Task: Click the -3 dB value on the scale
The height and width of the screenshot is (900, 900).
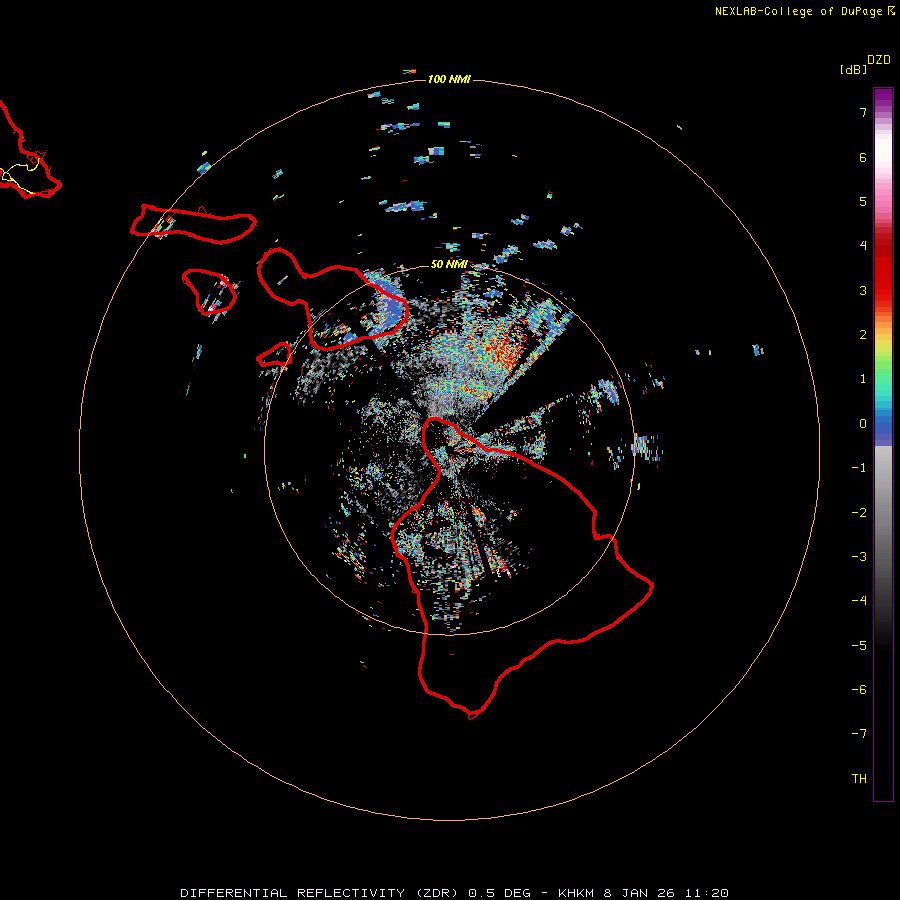Action: [x=859, y=557]
